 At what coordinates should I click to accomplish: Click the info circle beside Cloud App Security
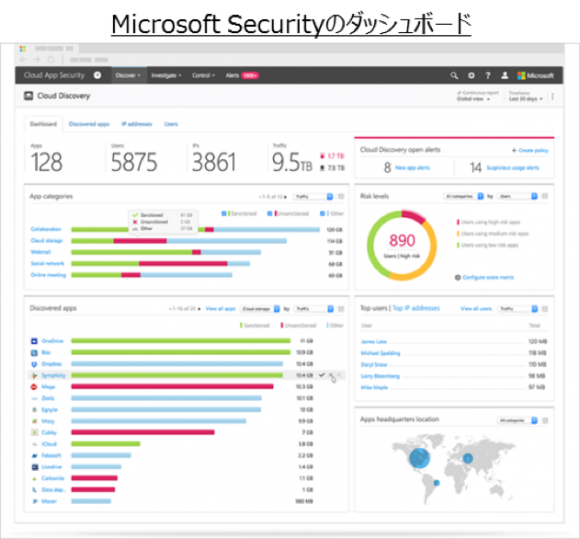97,75
